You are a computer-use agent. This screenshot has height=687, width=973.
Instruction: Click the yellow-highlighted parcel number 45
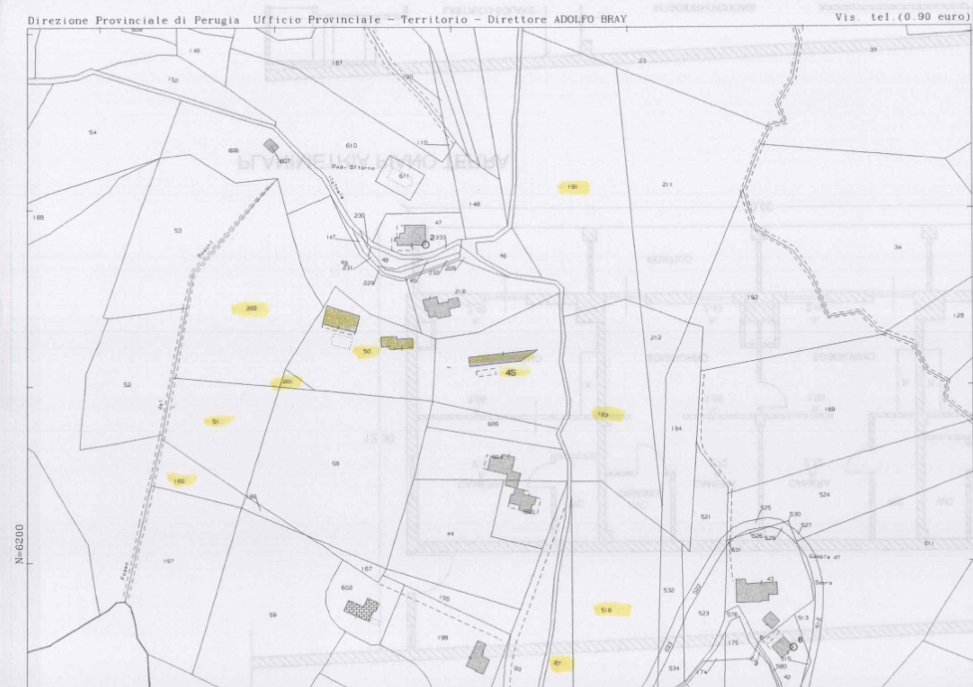[x=512, y=372]
